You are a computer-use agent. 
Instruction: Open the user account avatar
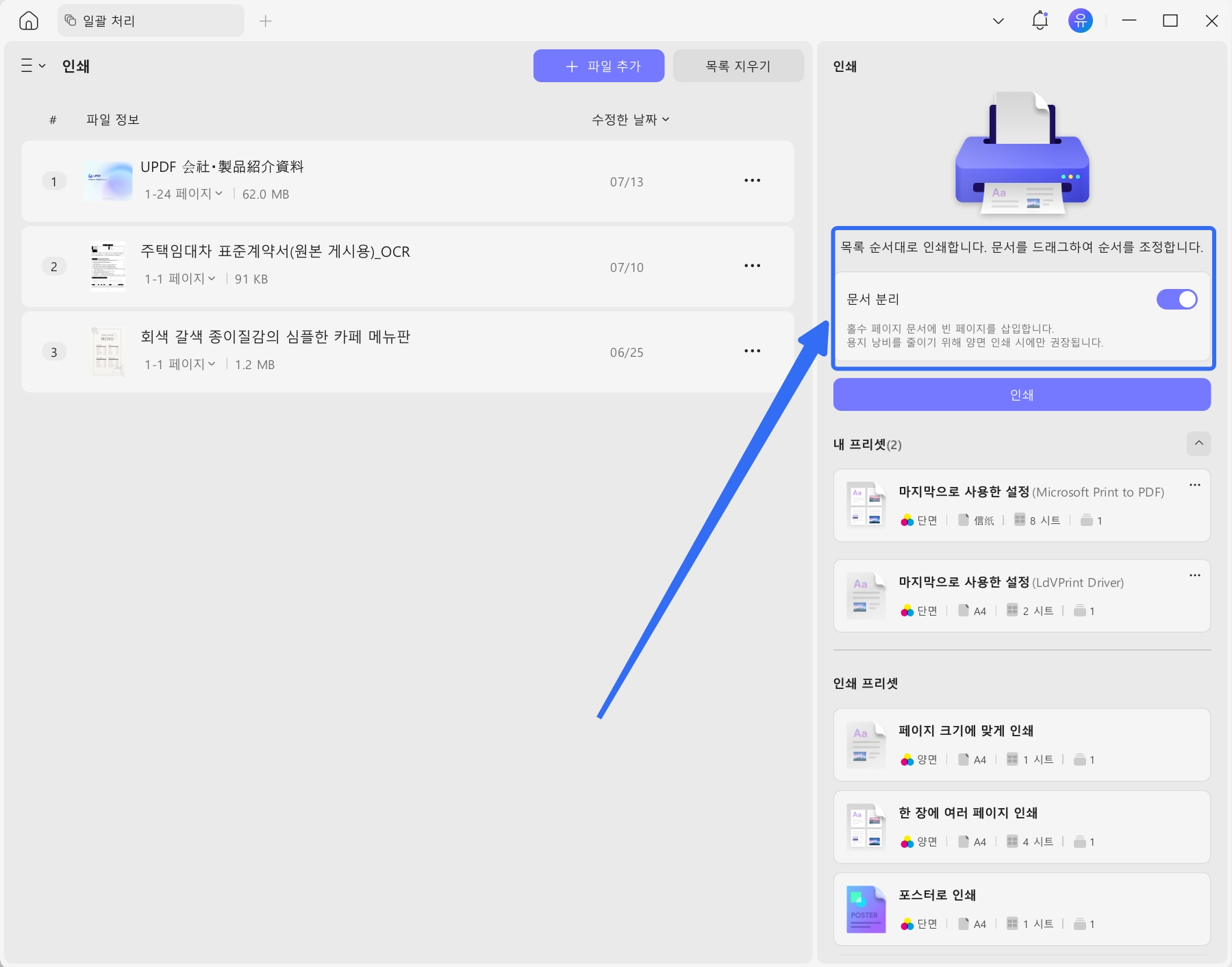coord(1081,21)
